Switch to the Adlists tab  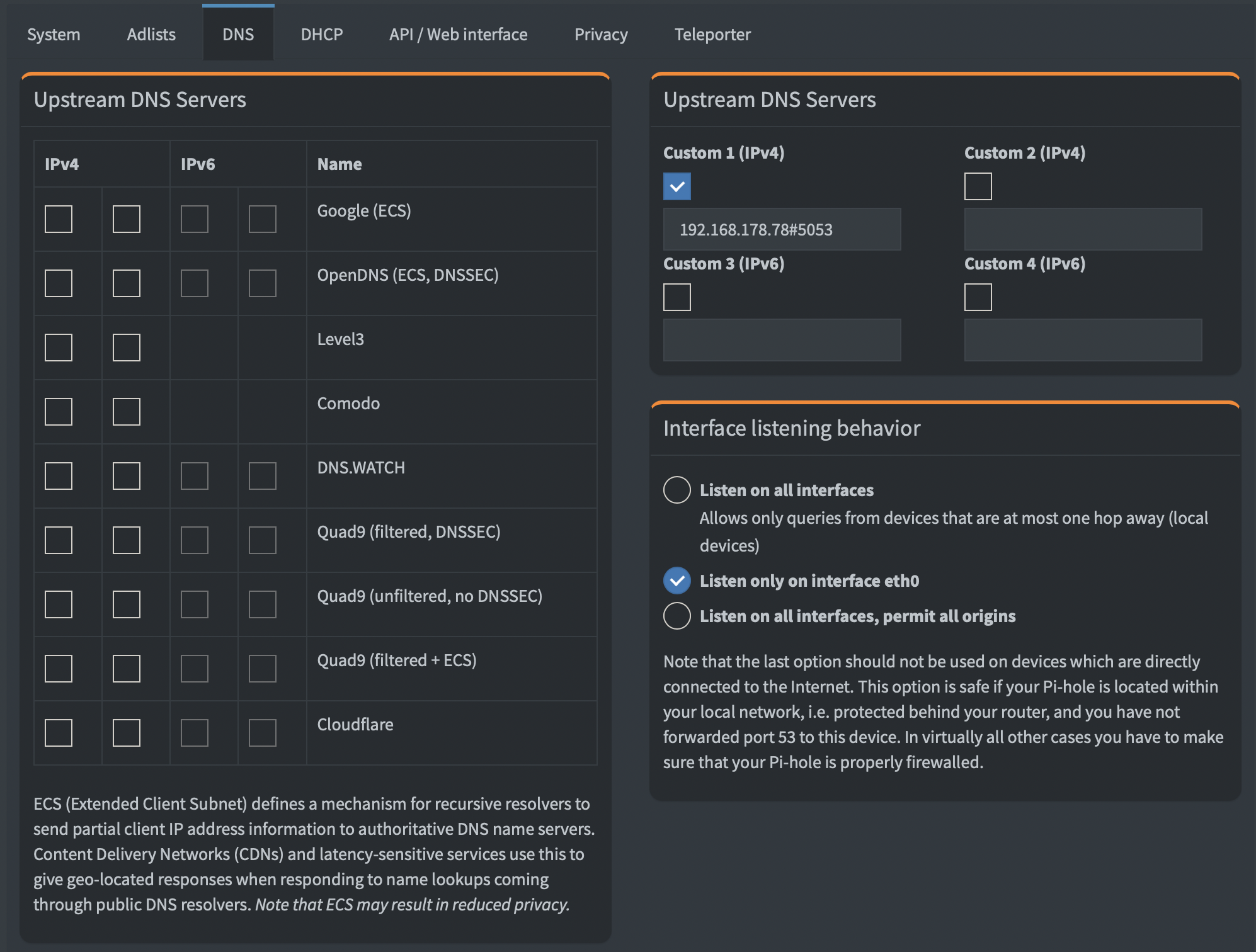tap(151, 35)
